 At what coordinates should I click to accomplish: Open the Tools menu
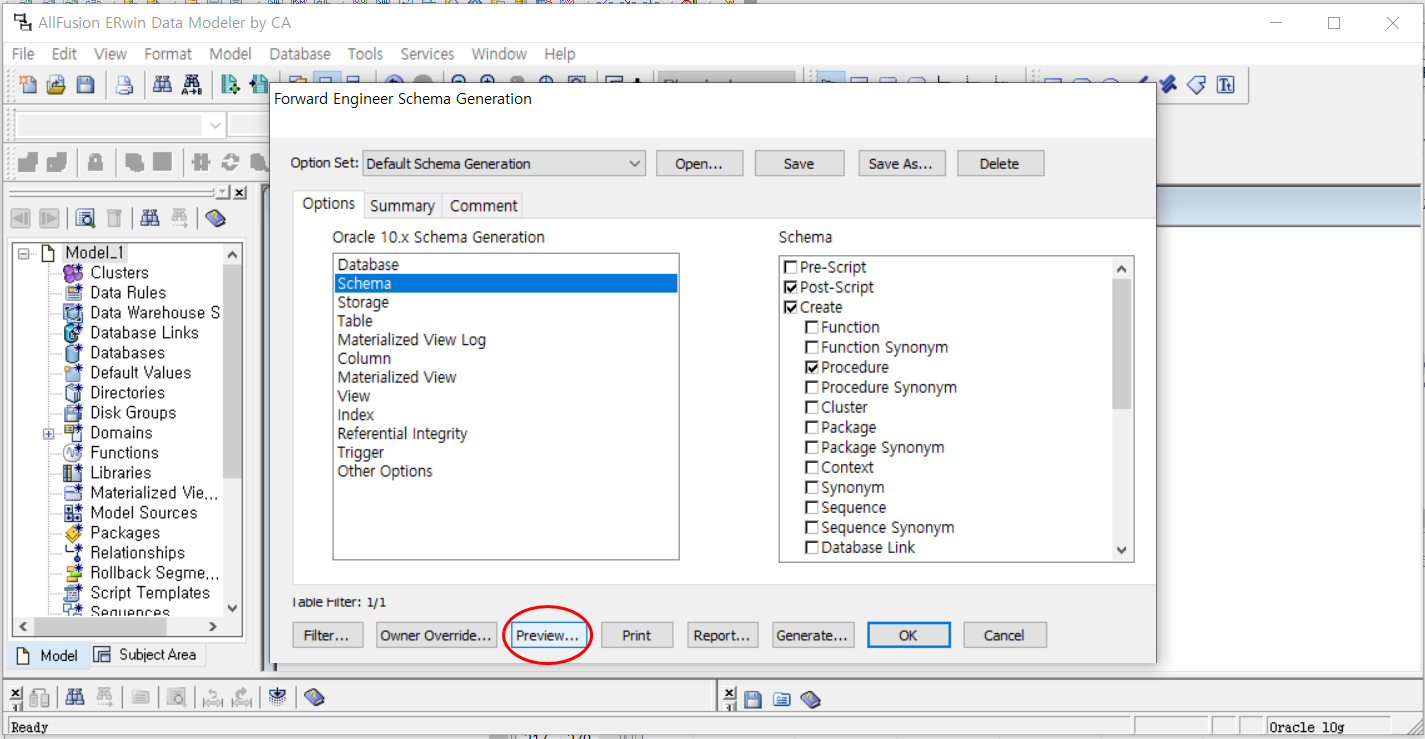click(365, 54)
